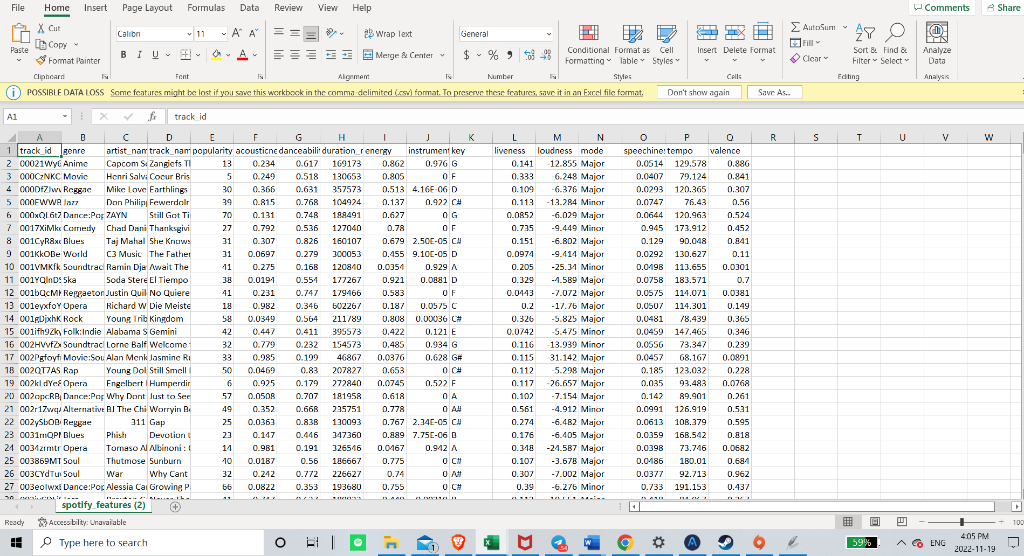Screen dimensions: 1024x556
Task: Expand the General number format dropdown
Action: click(x=548, y=33)
